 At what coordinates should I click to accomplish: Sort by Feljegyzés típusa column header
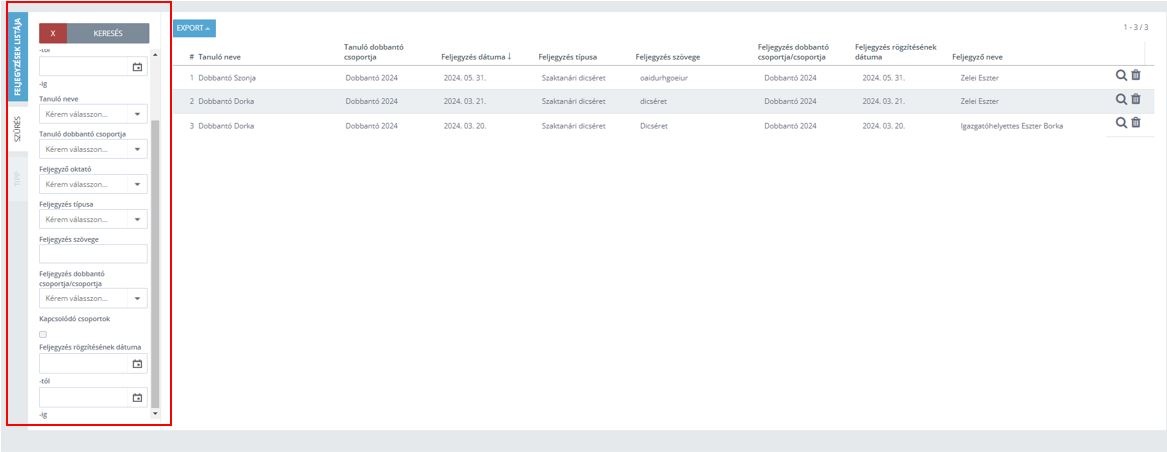point(568,57)
